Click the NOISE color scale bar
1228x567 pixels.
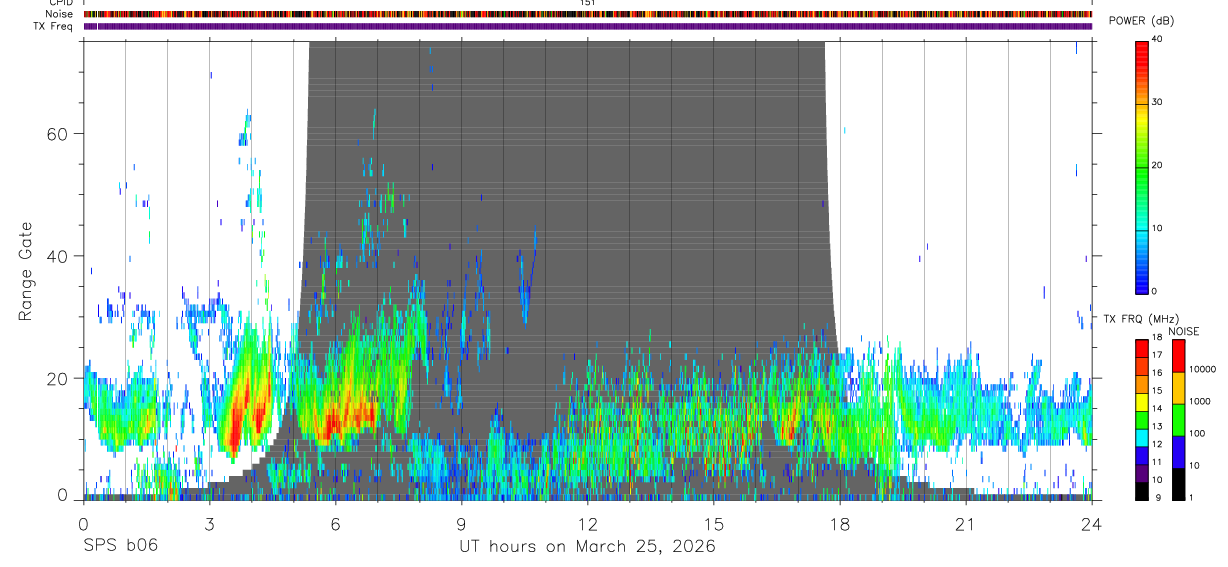(1178, 419)
